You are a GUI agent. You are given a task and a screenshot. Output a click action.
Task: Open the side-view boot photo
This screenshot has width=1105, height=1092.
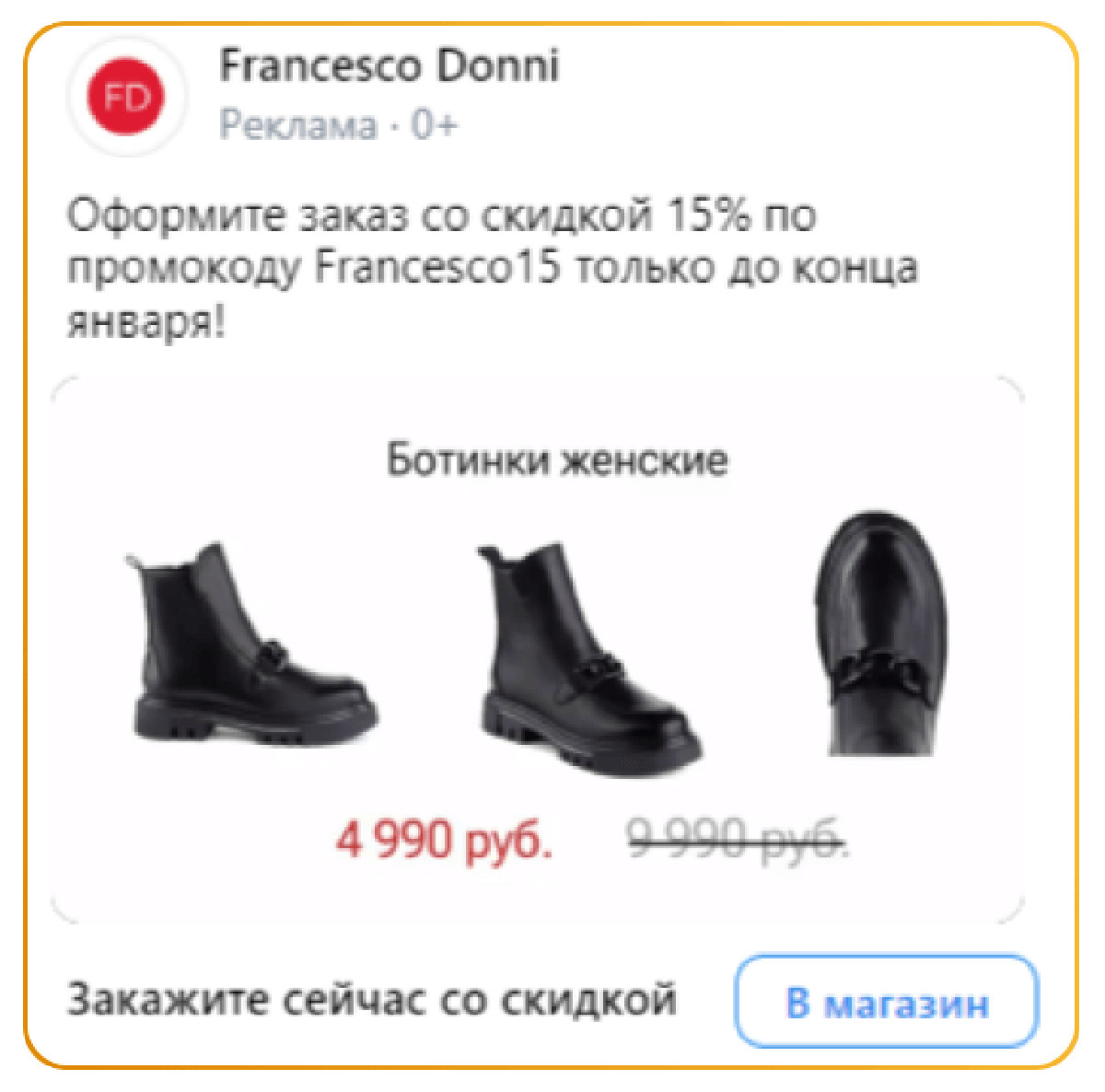pos(250,643)
